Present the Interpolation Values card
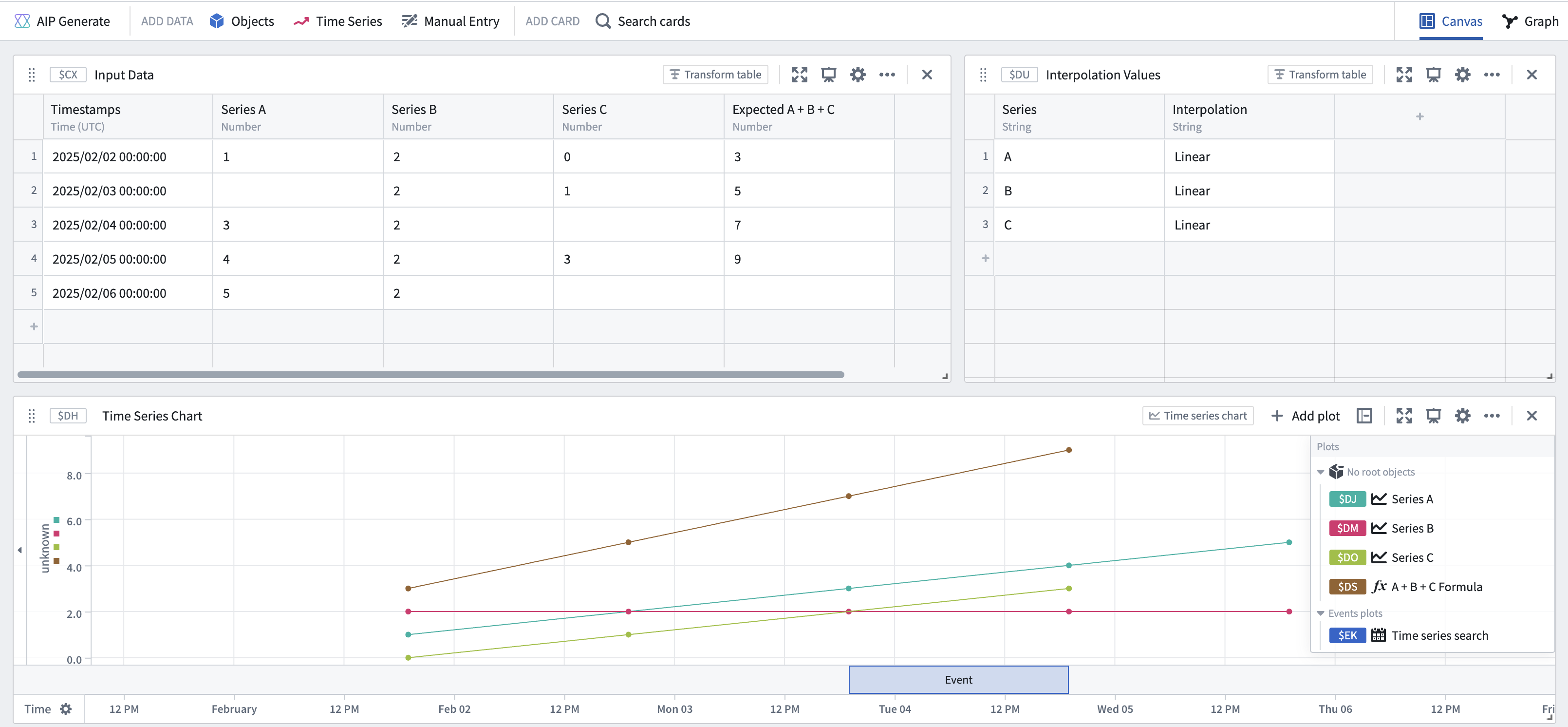This screenshot has height=727, width=1568. point(1434,74)
